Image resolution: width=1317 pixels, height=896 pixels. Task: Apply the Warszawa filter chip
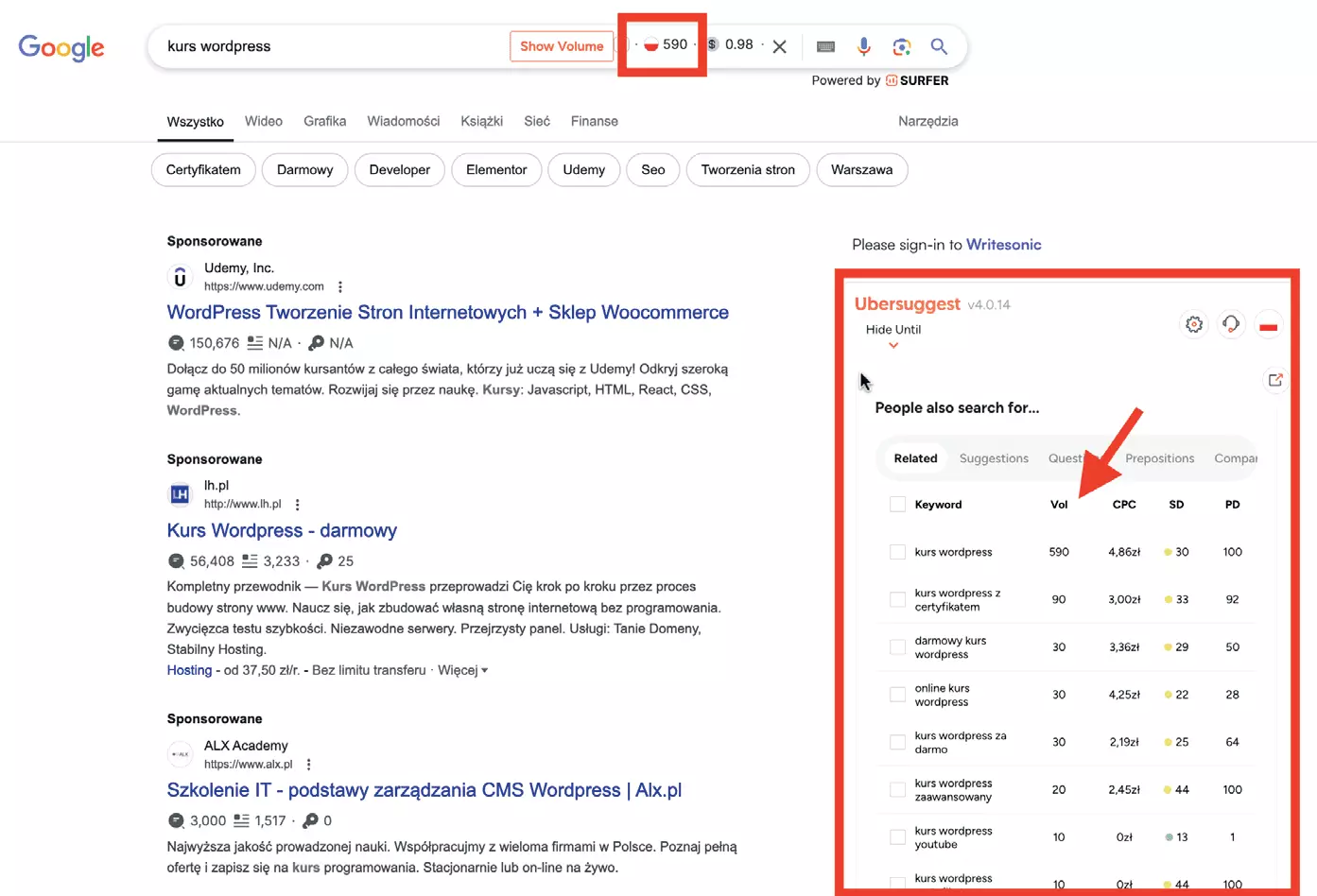(861, 170)
